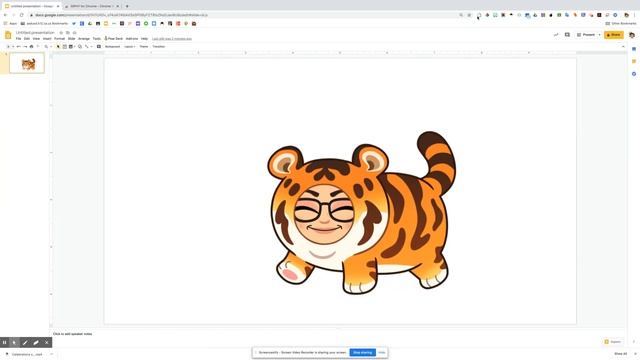Show the side panel via bottom chevron
This screenshot has height=360, width=640.
(634, 342)
